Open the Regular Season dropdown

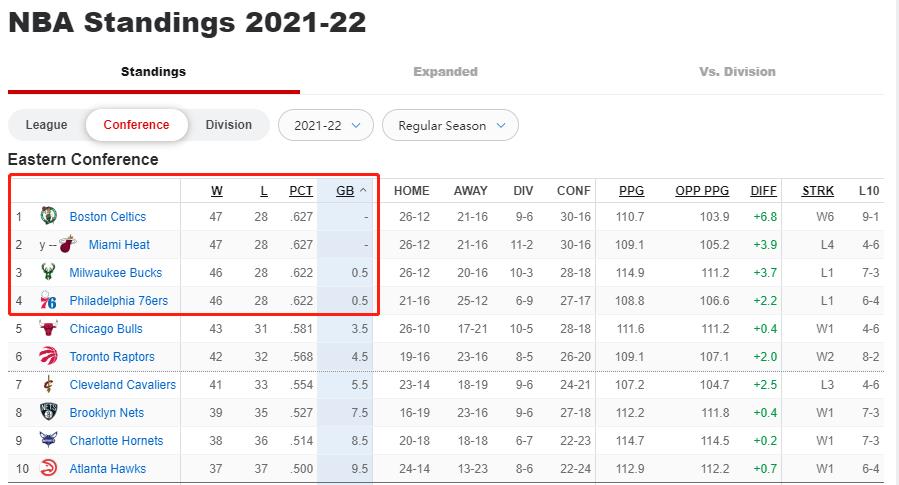click(450, 126)
